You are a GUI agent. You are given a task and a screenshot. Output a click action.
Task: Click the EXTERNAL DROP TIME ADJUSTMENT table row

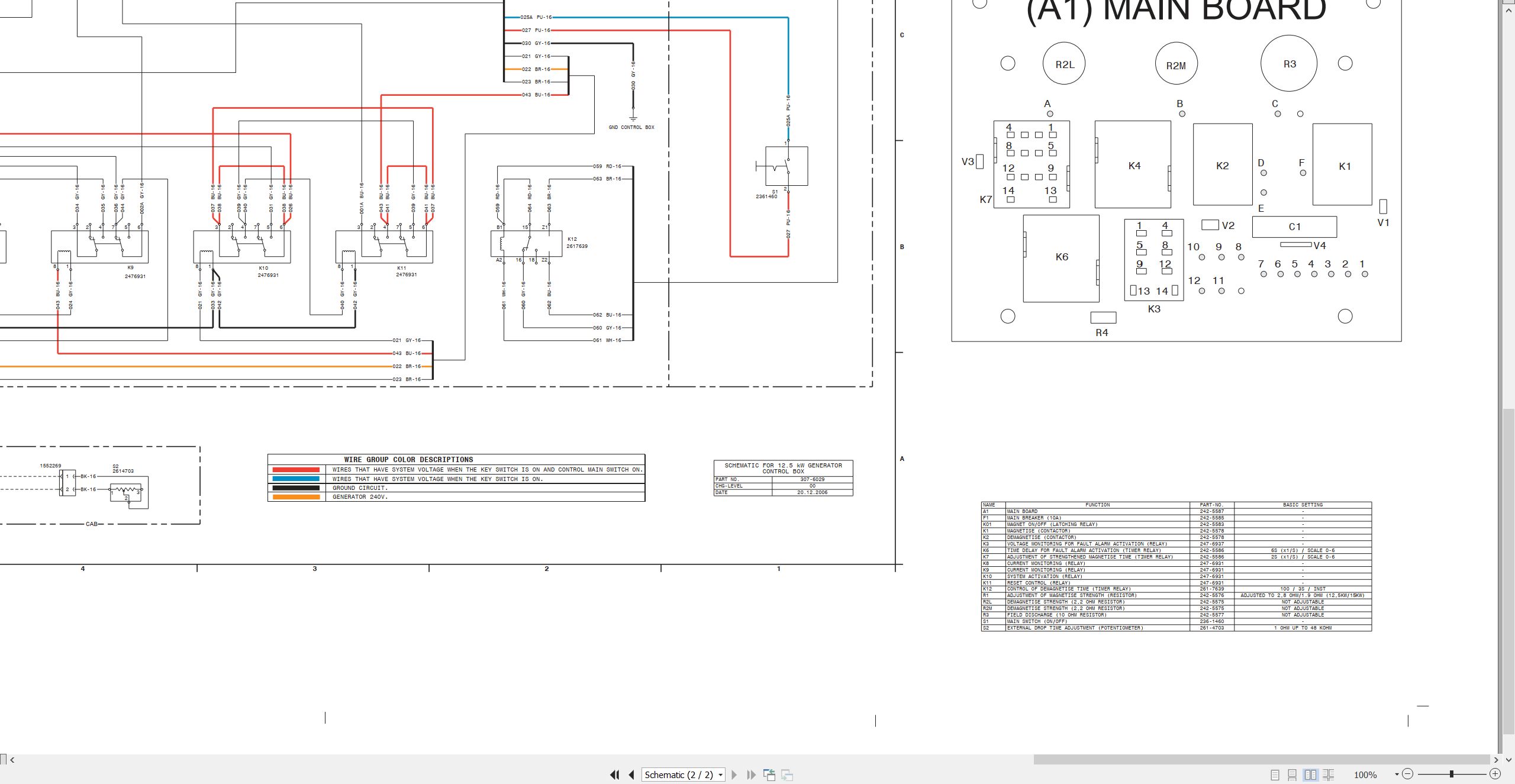click(x=1176, y=628)
